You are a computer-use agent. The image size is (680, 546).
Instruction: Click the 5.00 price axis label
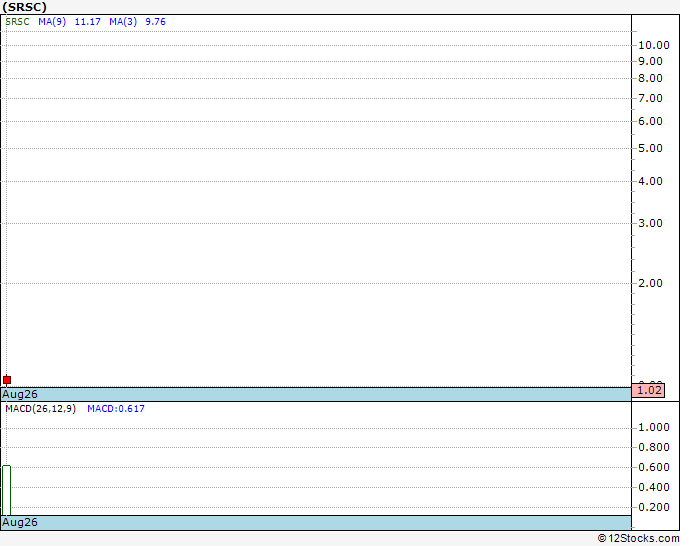pyautogui.click(x=651, y=148)
